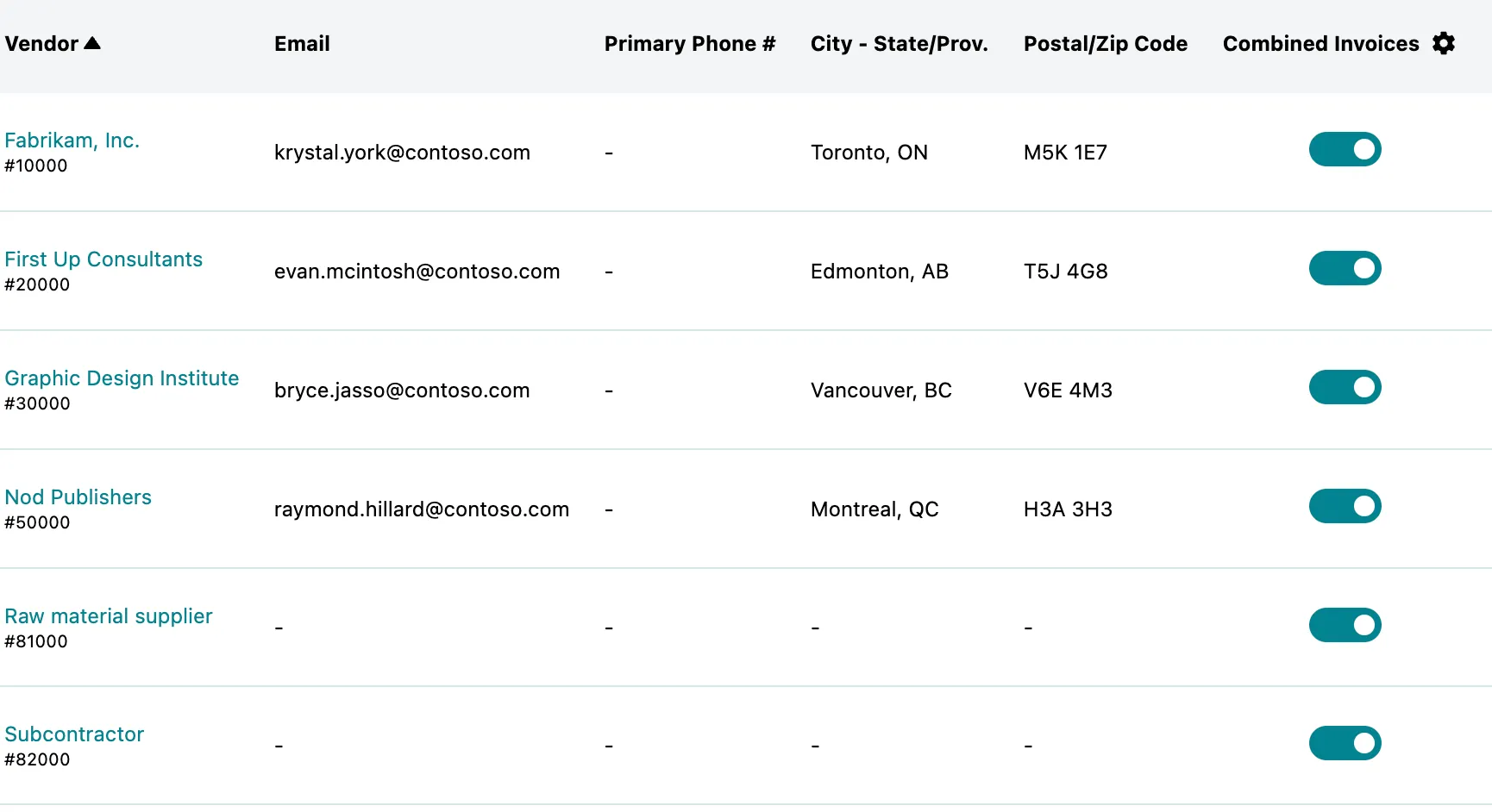Switch off Graphic Design Institute combined invoices
The height and width of the screenshot is (812, 1492).
click(1345, 387)
